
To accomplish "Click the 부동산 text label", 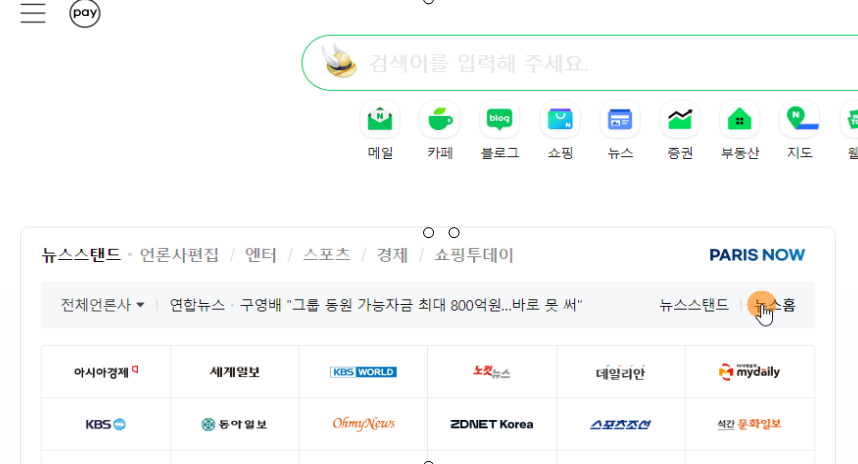I will 740,153.
